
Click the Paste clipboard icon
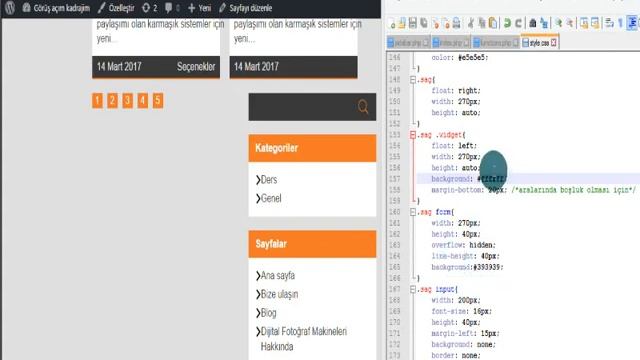pos(493,23)
